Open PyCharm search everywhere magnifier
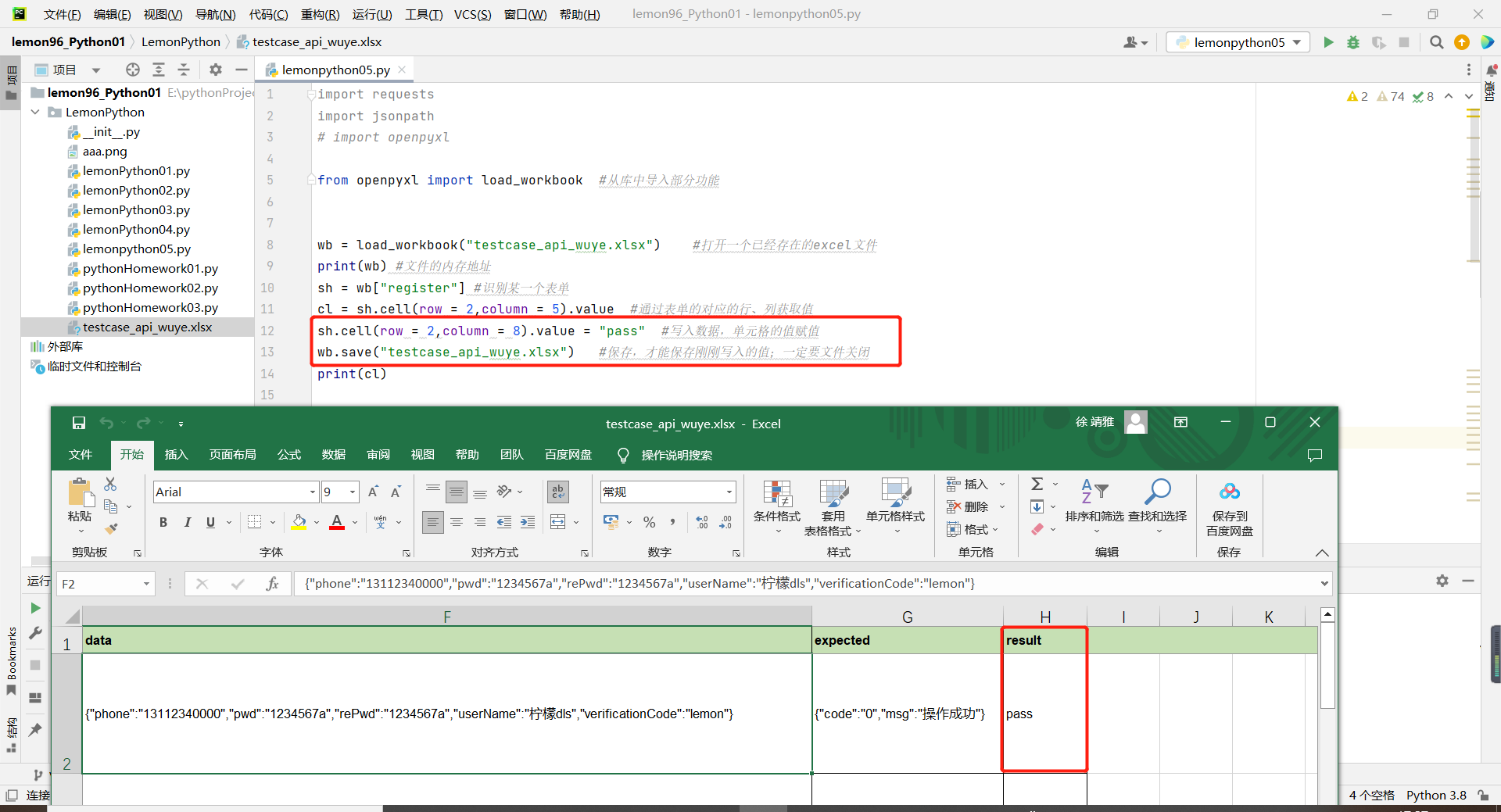Image resolution: width=1501 pixels, height=812 pixels. [1436, 42]
